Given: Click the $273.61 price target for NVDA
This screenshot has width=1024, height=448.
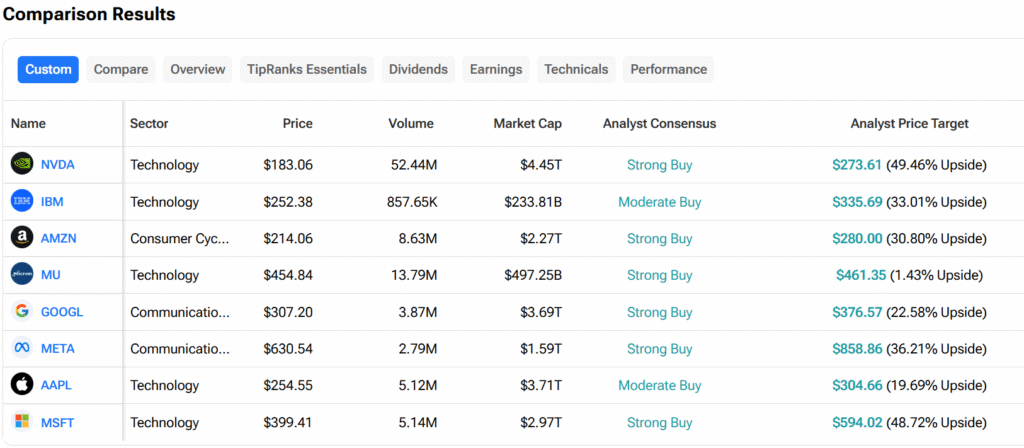Looking at the screenshot, I should point(857,165).
